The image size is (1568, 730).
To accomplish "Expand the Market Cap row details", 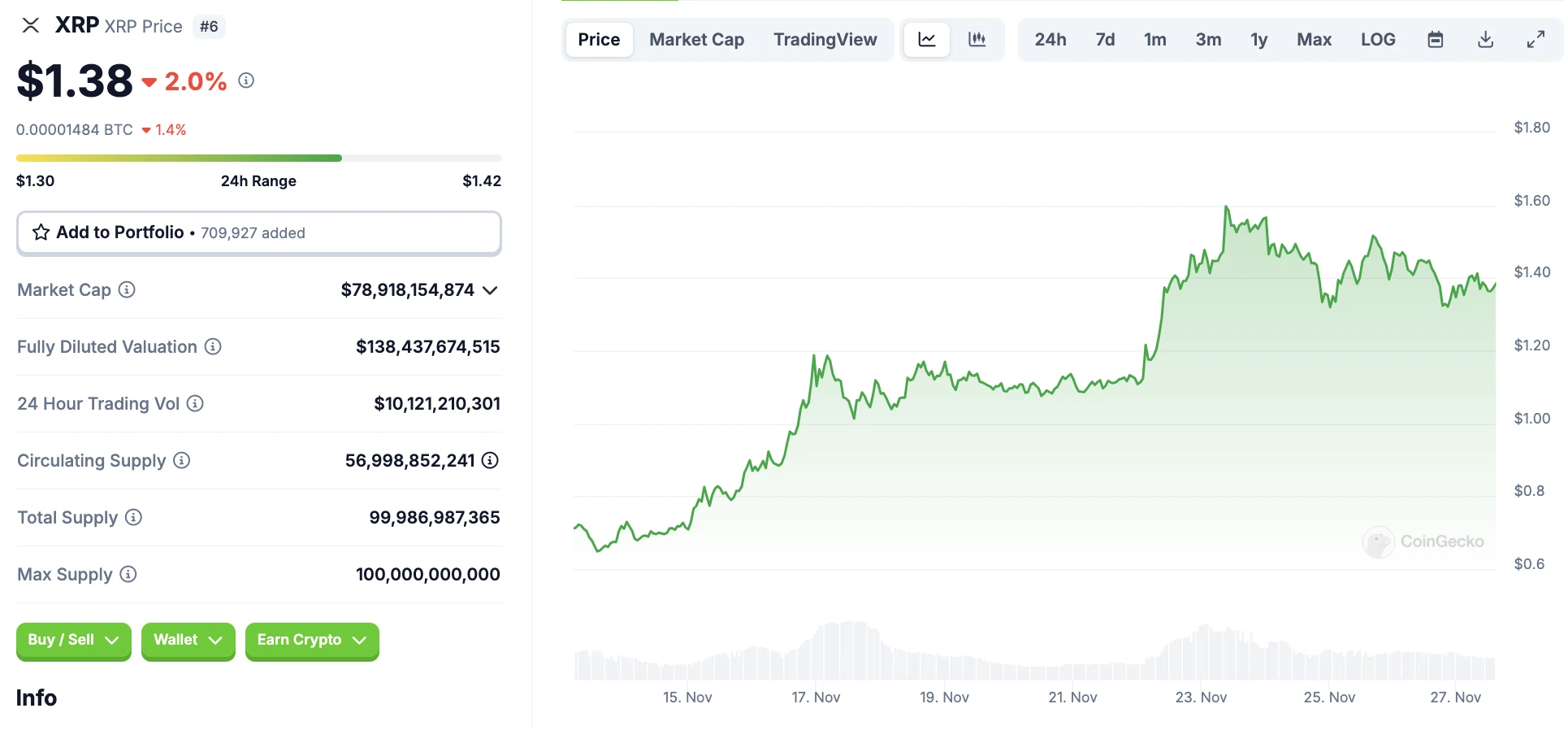I will pyautogui.click(x=490, y=290).
